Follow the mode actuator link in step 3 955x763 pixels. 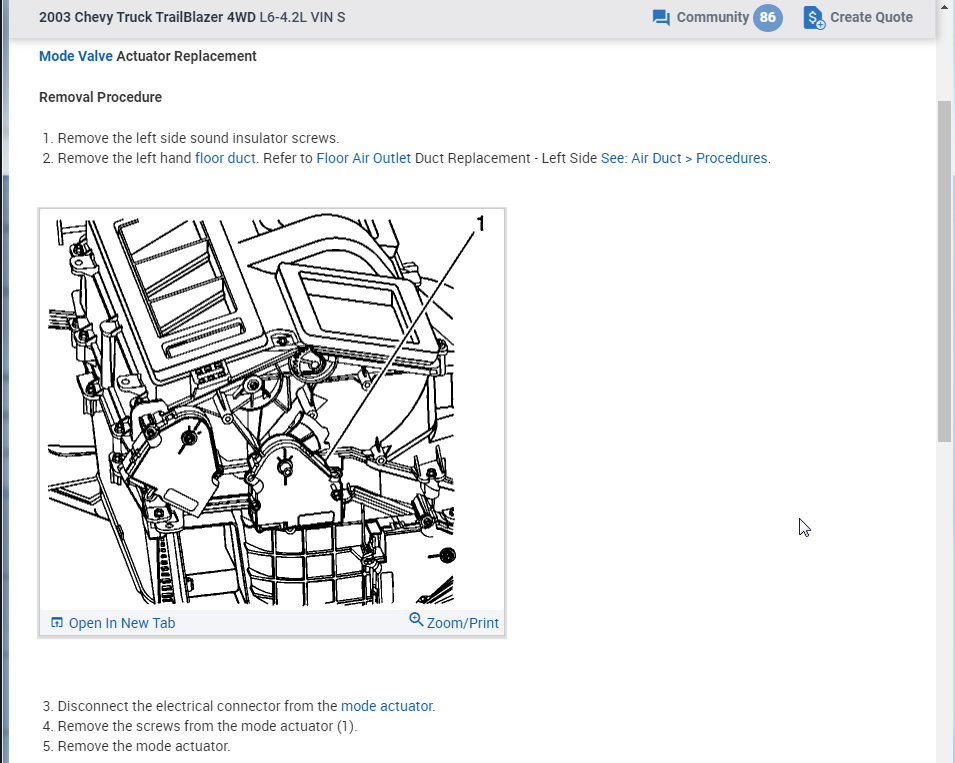(387, 706)
